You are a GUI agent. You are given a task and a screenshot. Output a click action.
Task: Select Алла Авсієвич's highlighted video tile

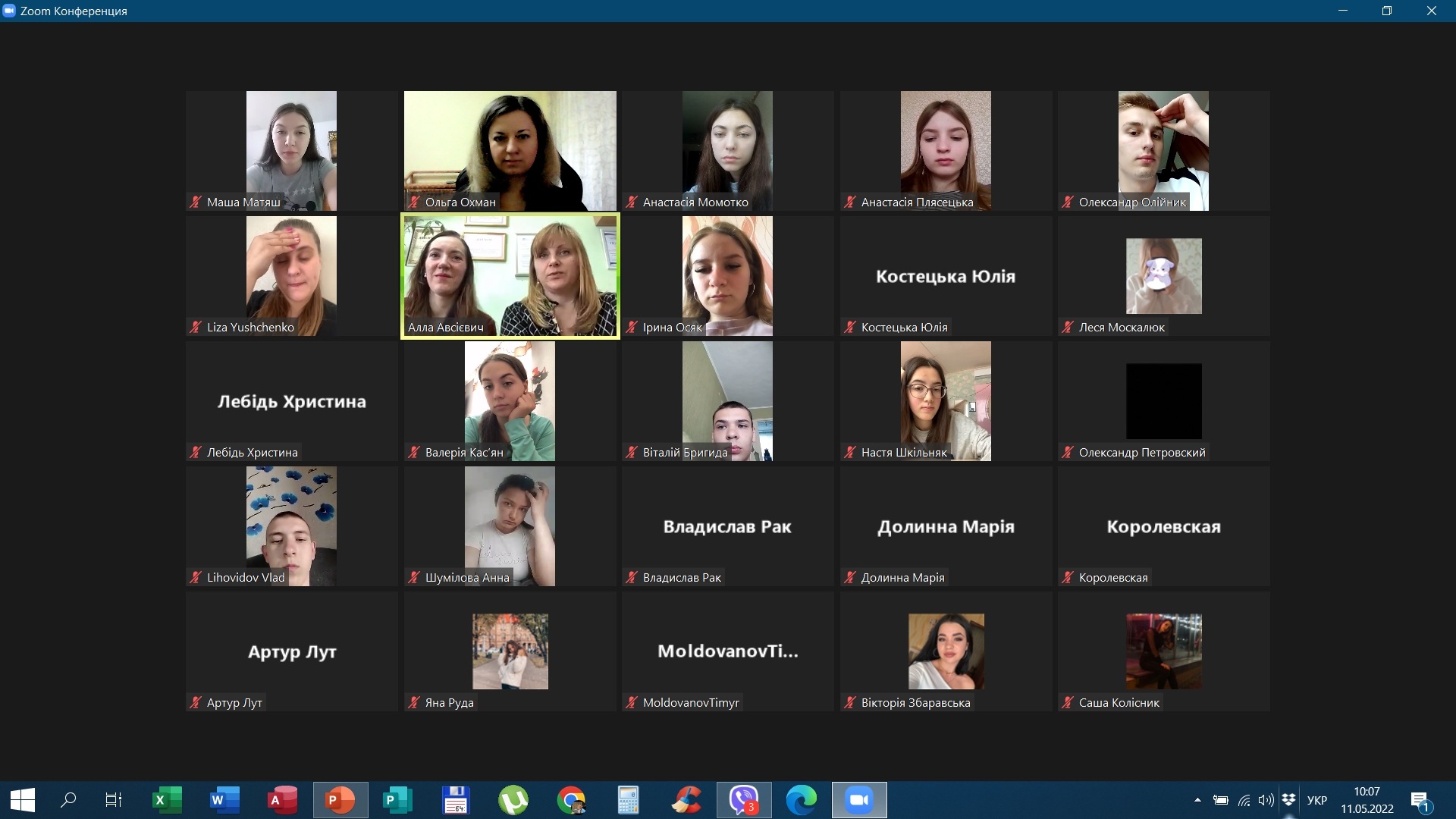510,277
